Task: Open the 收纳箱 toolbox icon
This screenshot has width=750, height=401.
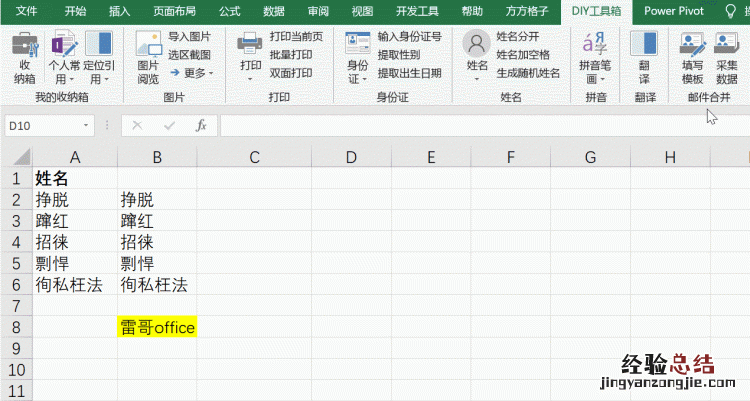Action: 24,57
